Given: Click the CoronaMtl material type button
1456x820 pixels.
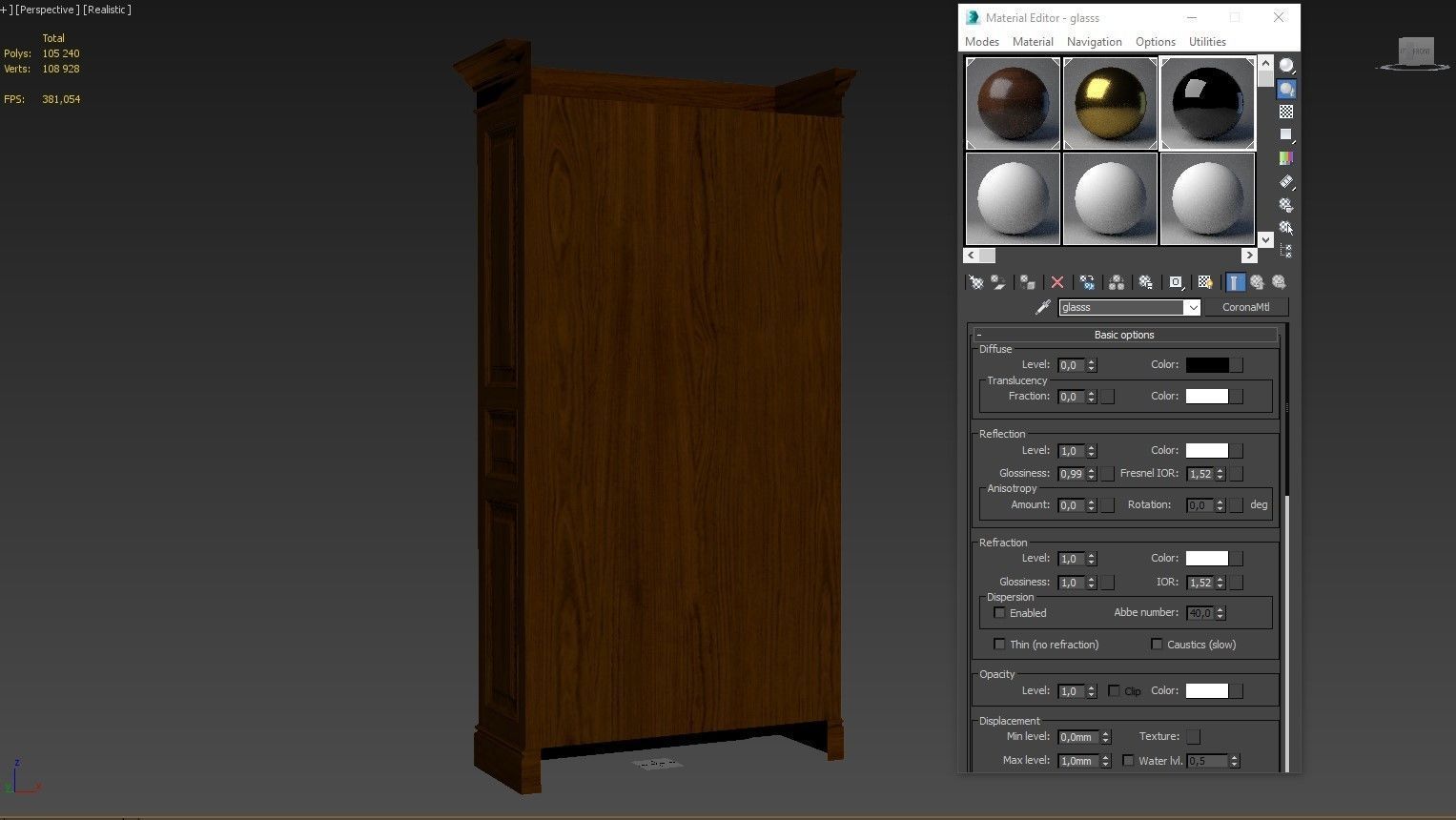Looking at the screenshot, I should [1245, 307].
